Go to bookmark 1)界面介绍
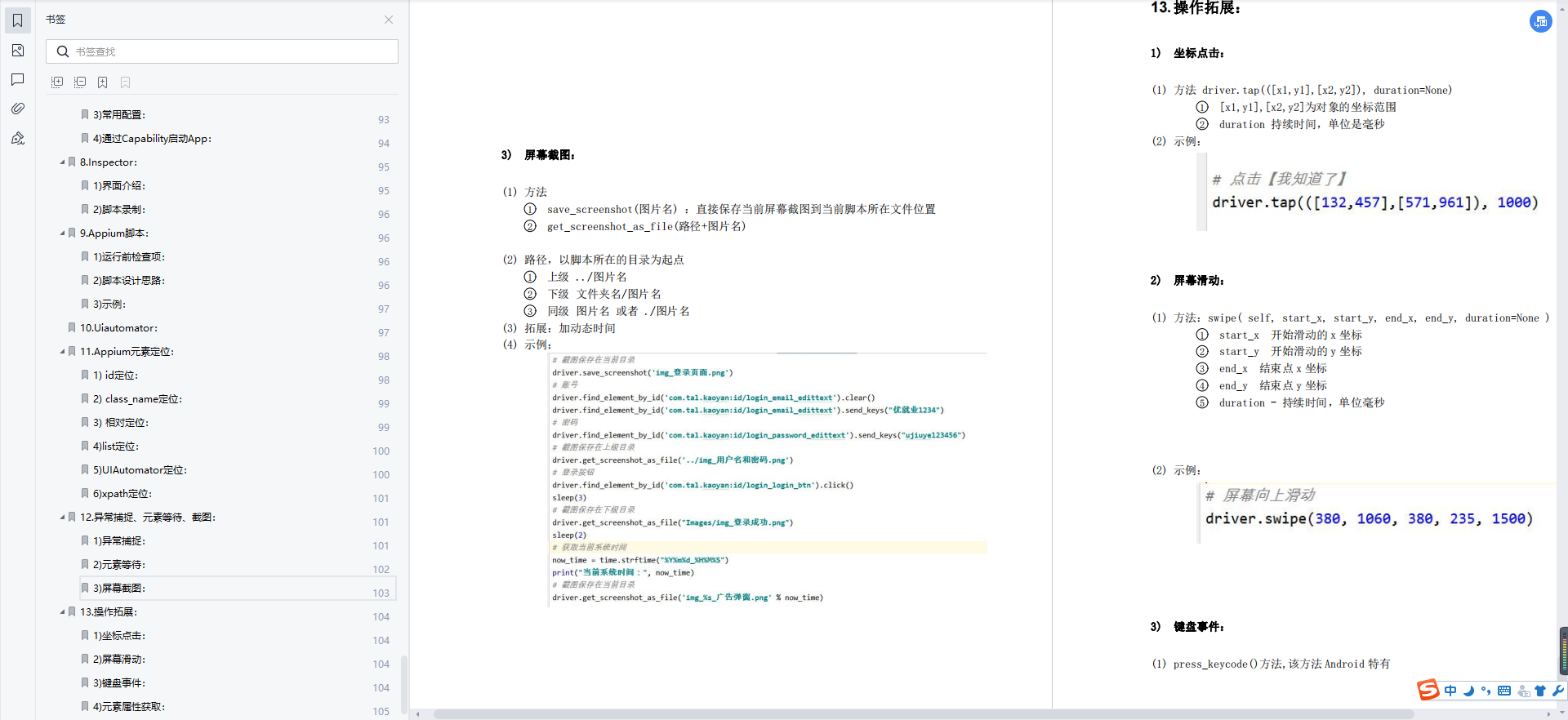 119,186
